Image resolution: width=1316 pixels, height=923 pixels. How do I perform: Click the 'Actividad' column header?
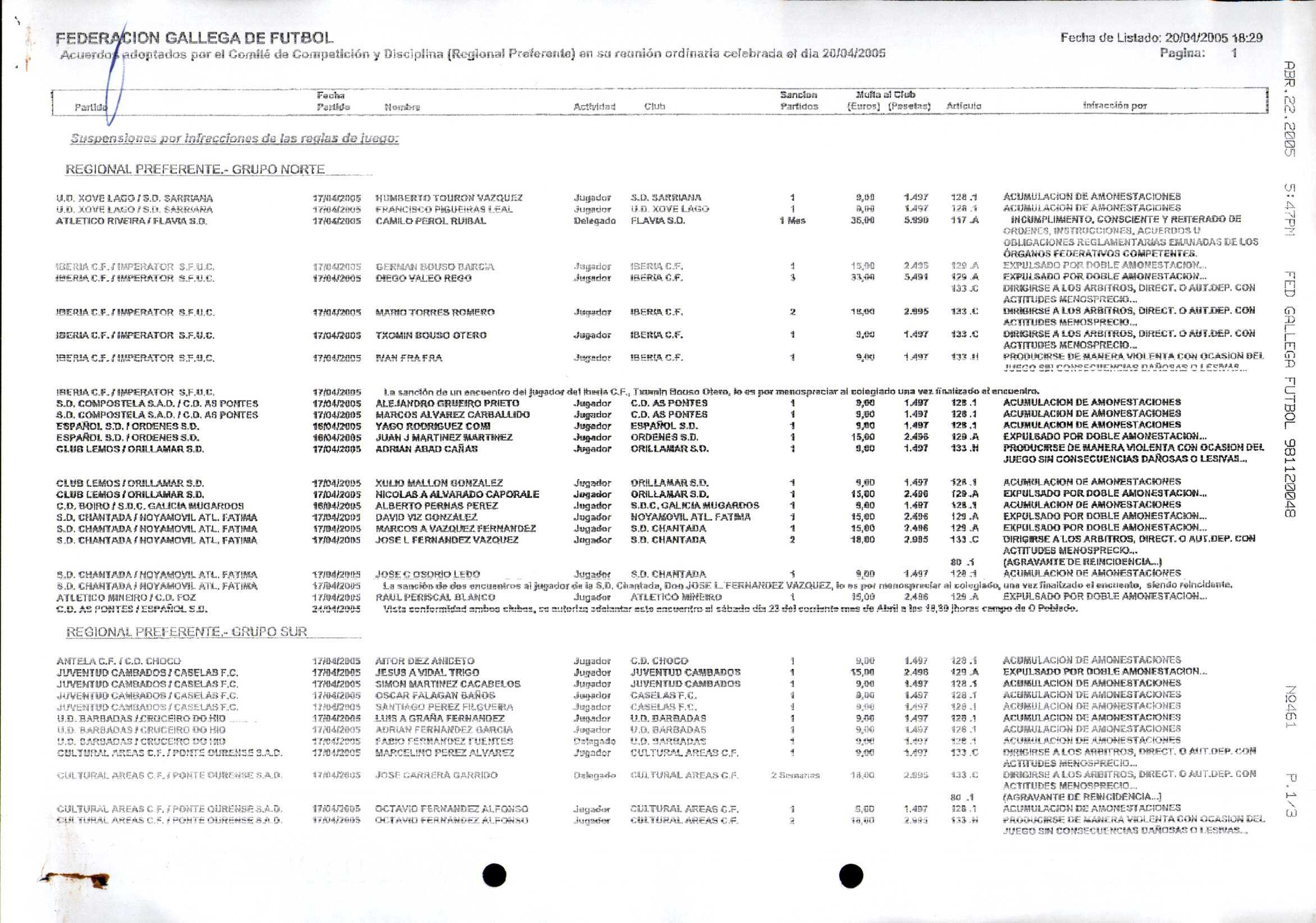(x=594, y=107)
